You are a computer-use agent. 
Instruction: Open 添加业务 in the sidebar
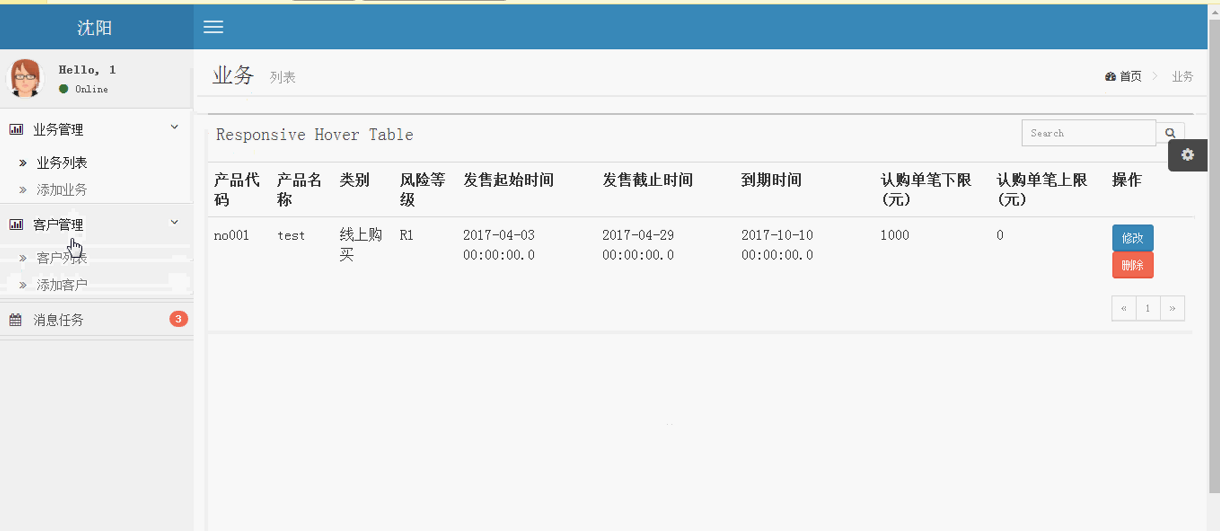click(x=62, y=190)
